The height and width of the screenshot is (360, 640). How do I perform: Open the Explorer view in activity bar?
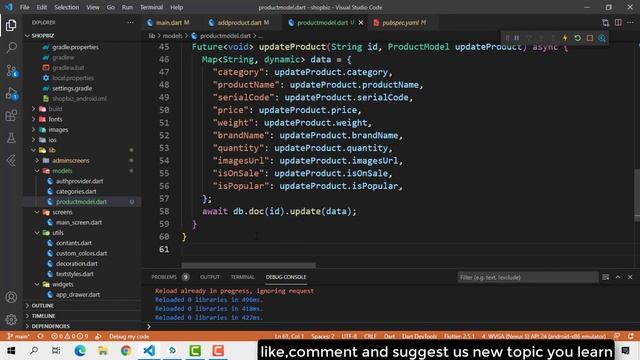coord(11,25)
